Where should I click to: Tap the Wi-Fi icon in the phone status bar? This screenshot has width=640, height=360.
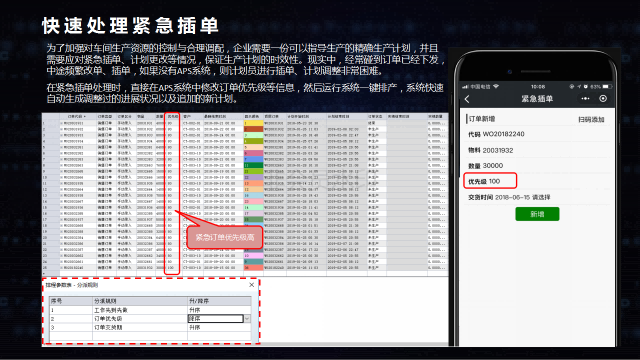click(x=496, y=87)
